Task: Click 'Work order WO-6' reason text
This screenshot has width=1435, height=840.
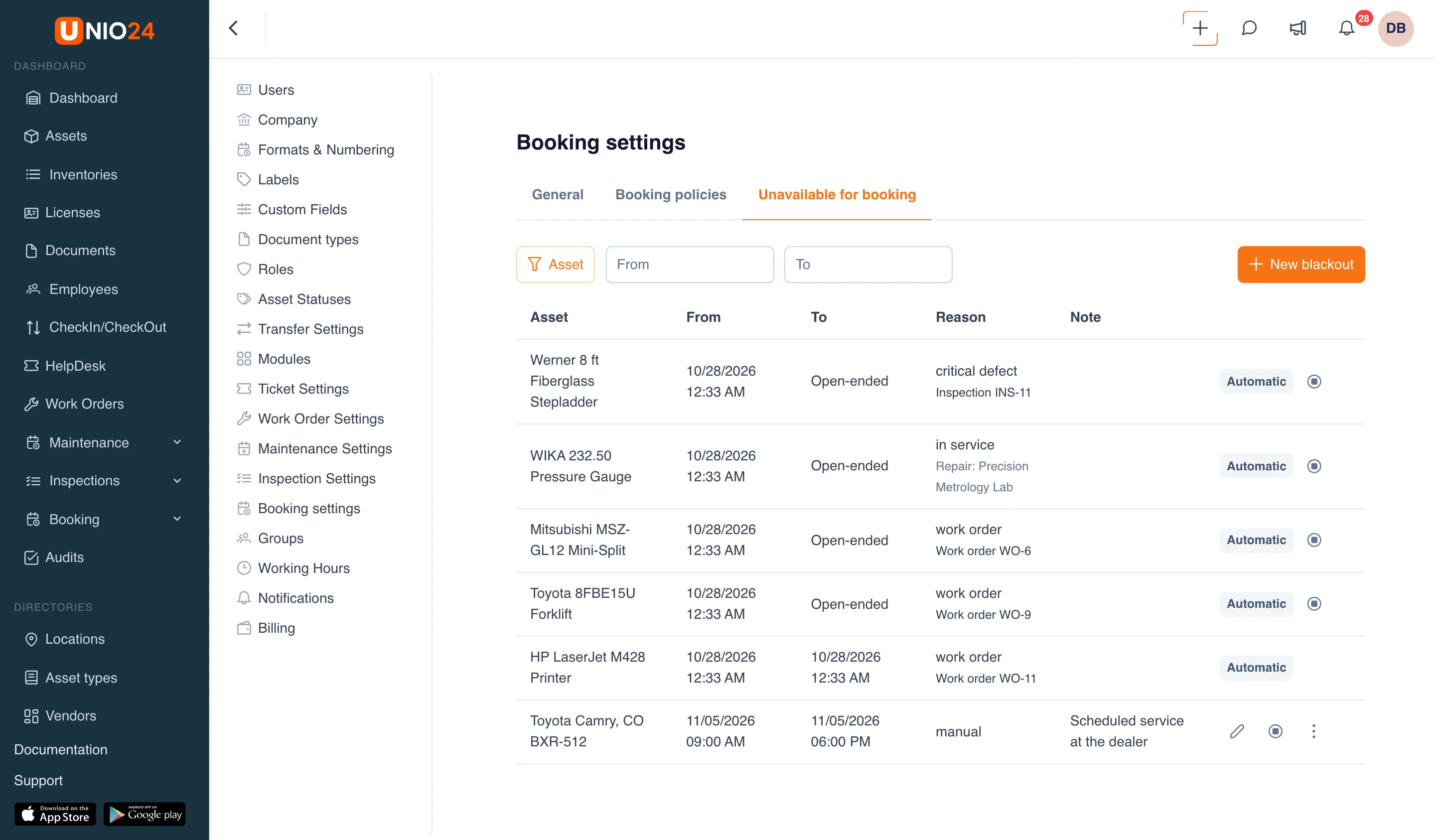Action: (983, 551)
